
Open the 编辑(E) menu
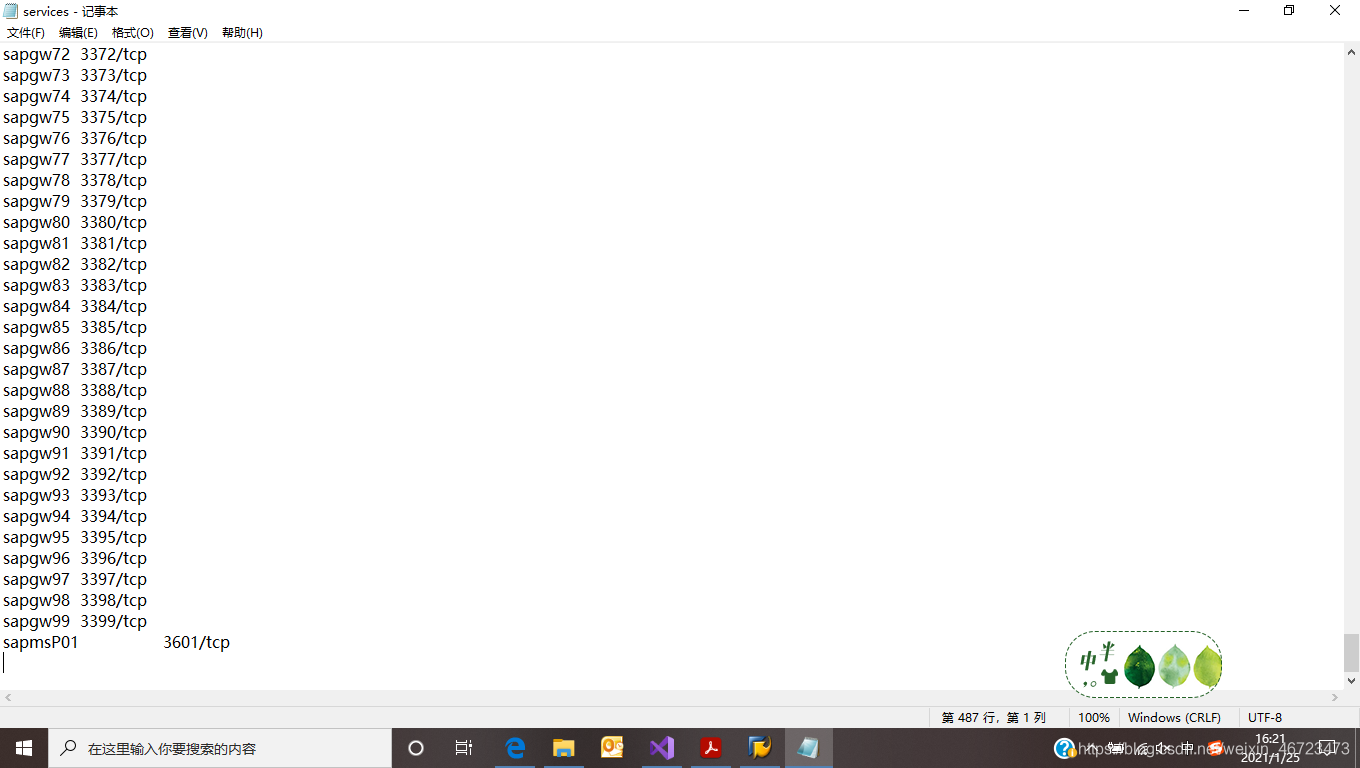coord(78,33)
